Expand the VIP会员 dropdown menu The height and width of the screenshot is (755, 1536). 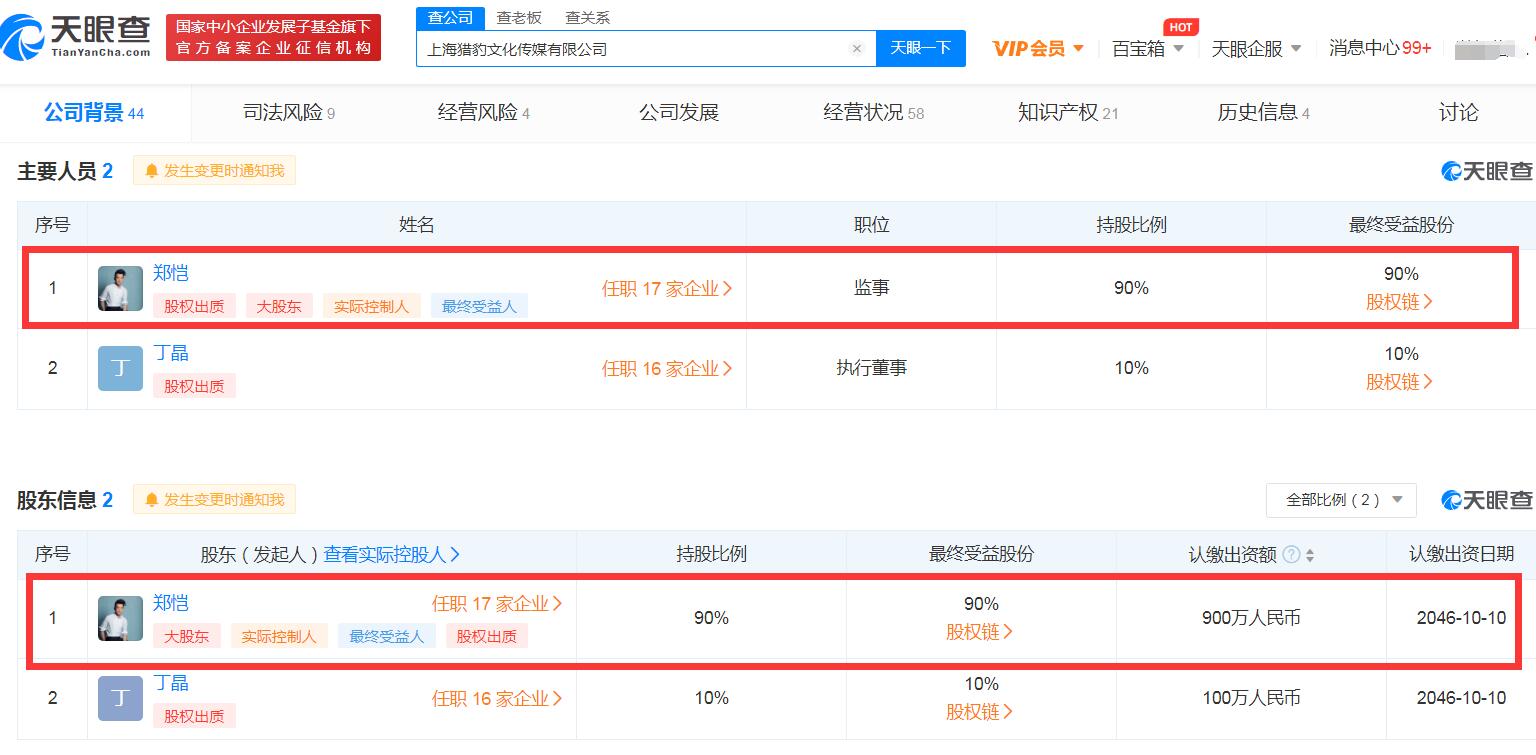(1038, 48)
